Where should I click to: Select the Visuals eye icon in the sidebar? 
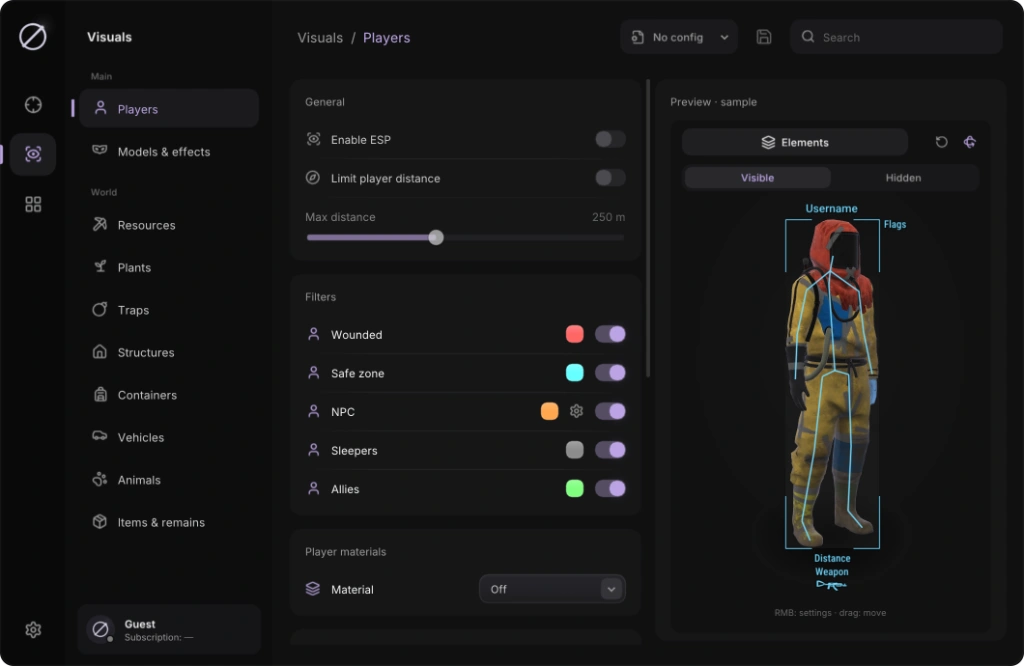pos(33,154)
